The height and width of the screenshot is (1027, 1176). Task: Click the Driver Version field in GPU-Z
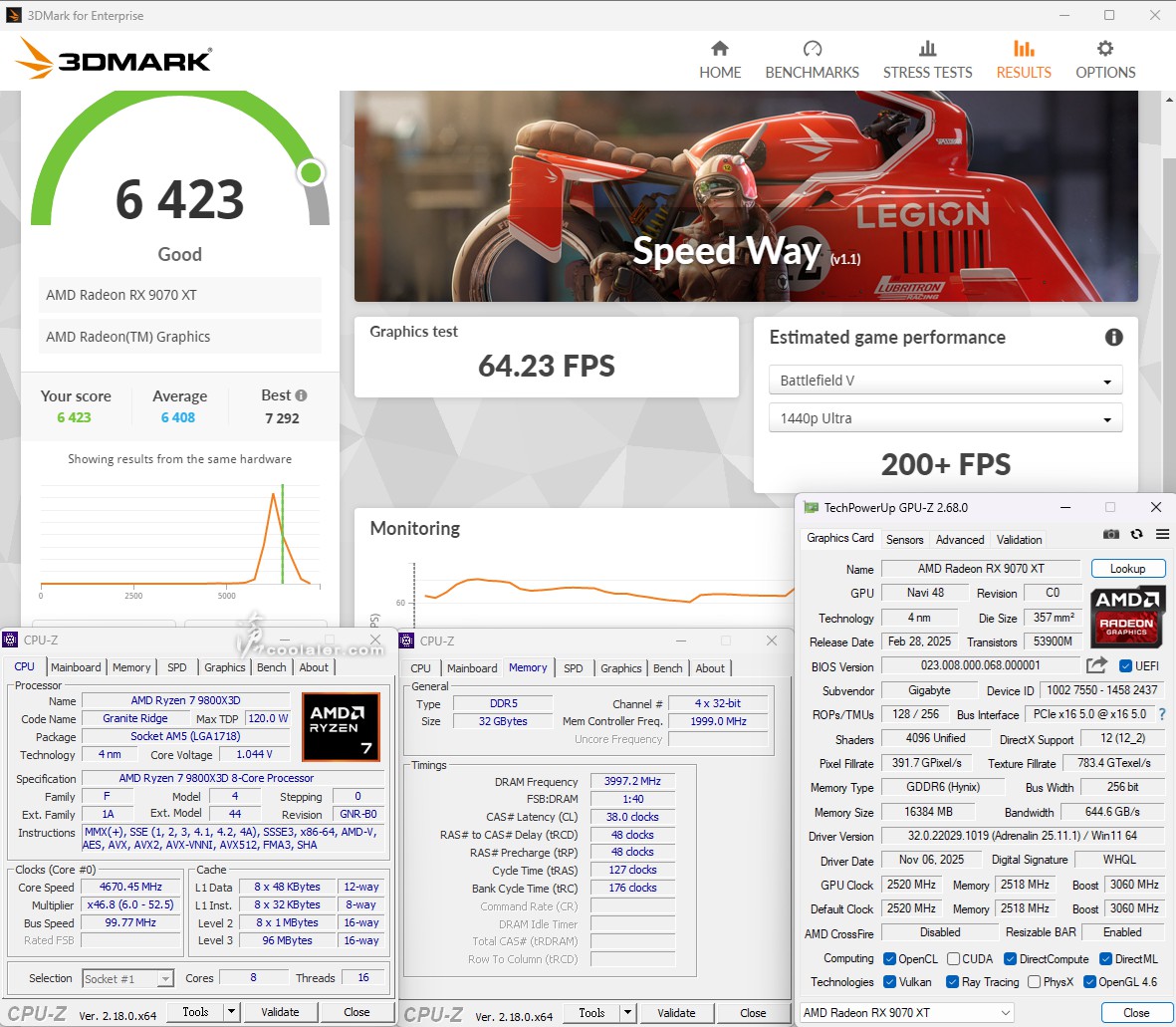pyautogui.click(x=1023, y=836)
